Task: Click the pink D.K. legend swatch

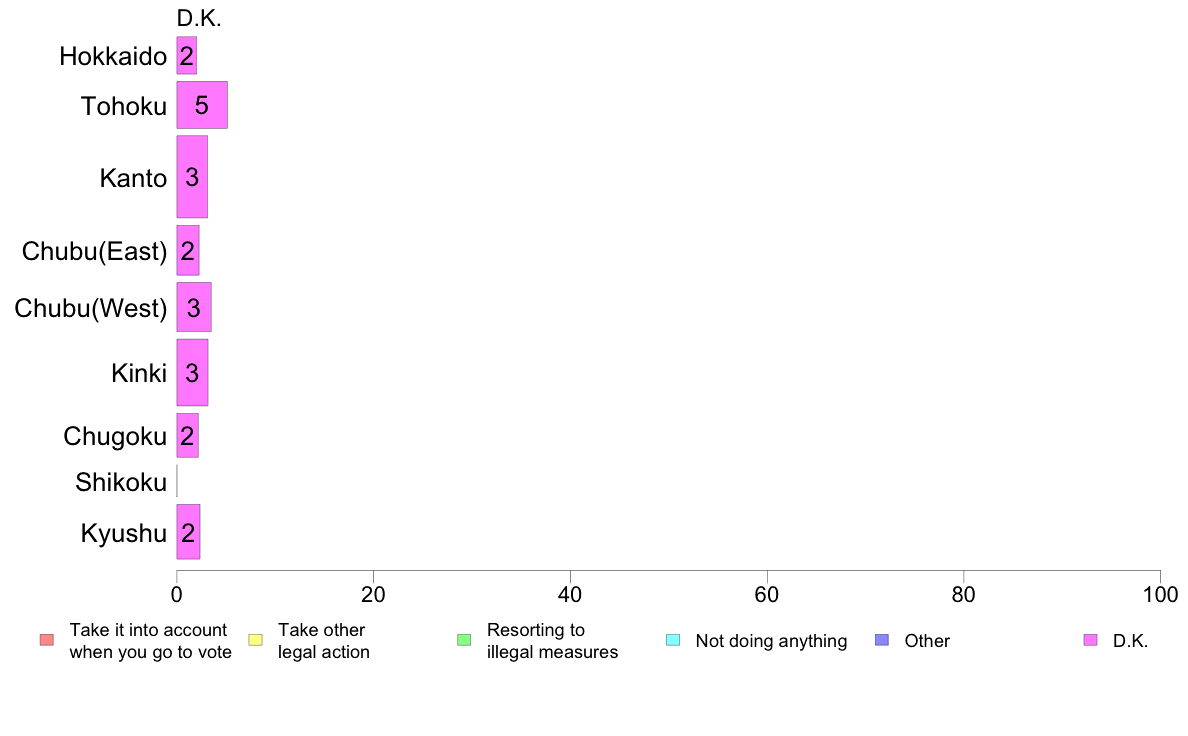Action: coord(1090,640)
